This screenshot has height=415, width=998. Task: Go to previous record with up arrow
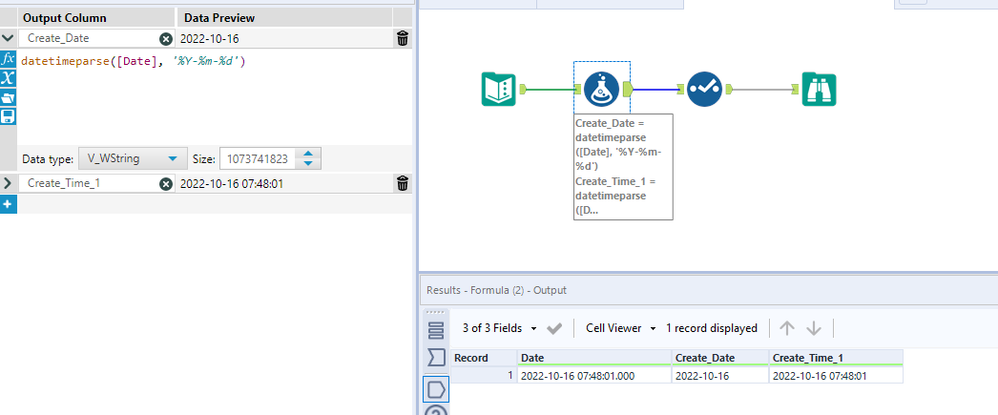click(x=787, y=328)
